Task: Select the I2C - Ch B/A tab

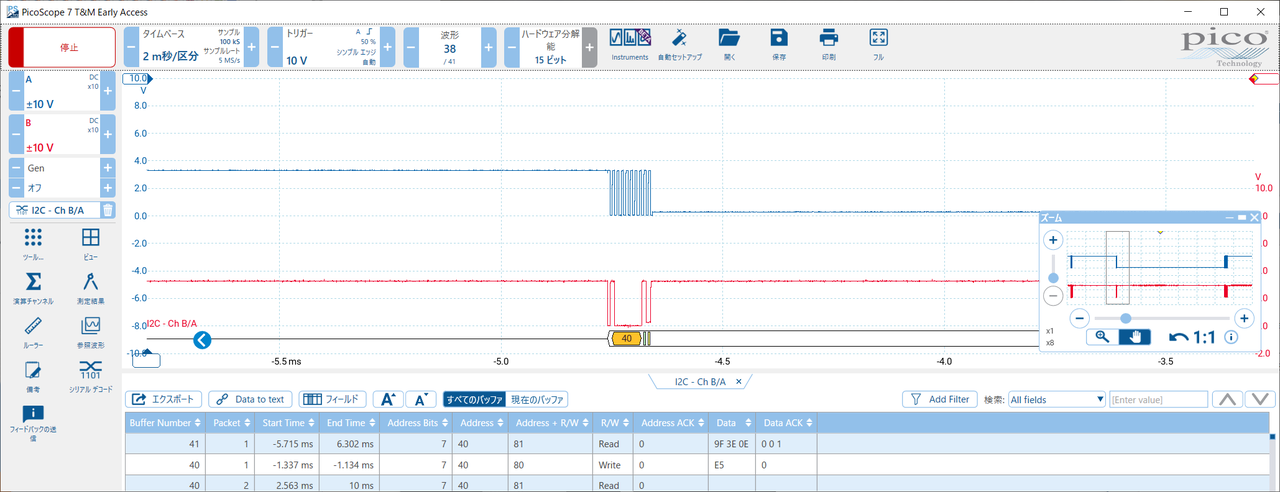Action: click(698, 382)
